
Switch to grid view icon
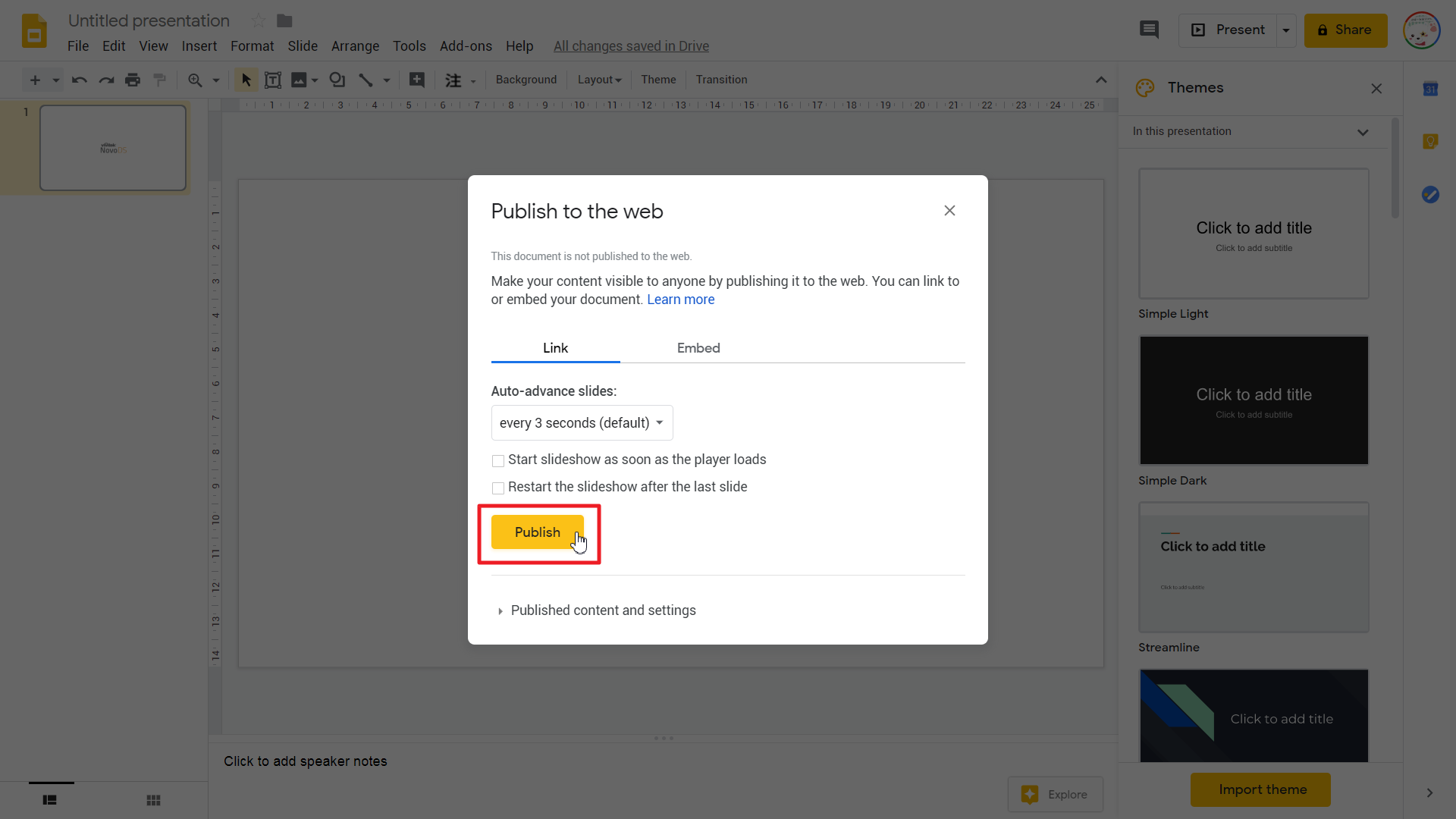[153, 800]
